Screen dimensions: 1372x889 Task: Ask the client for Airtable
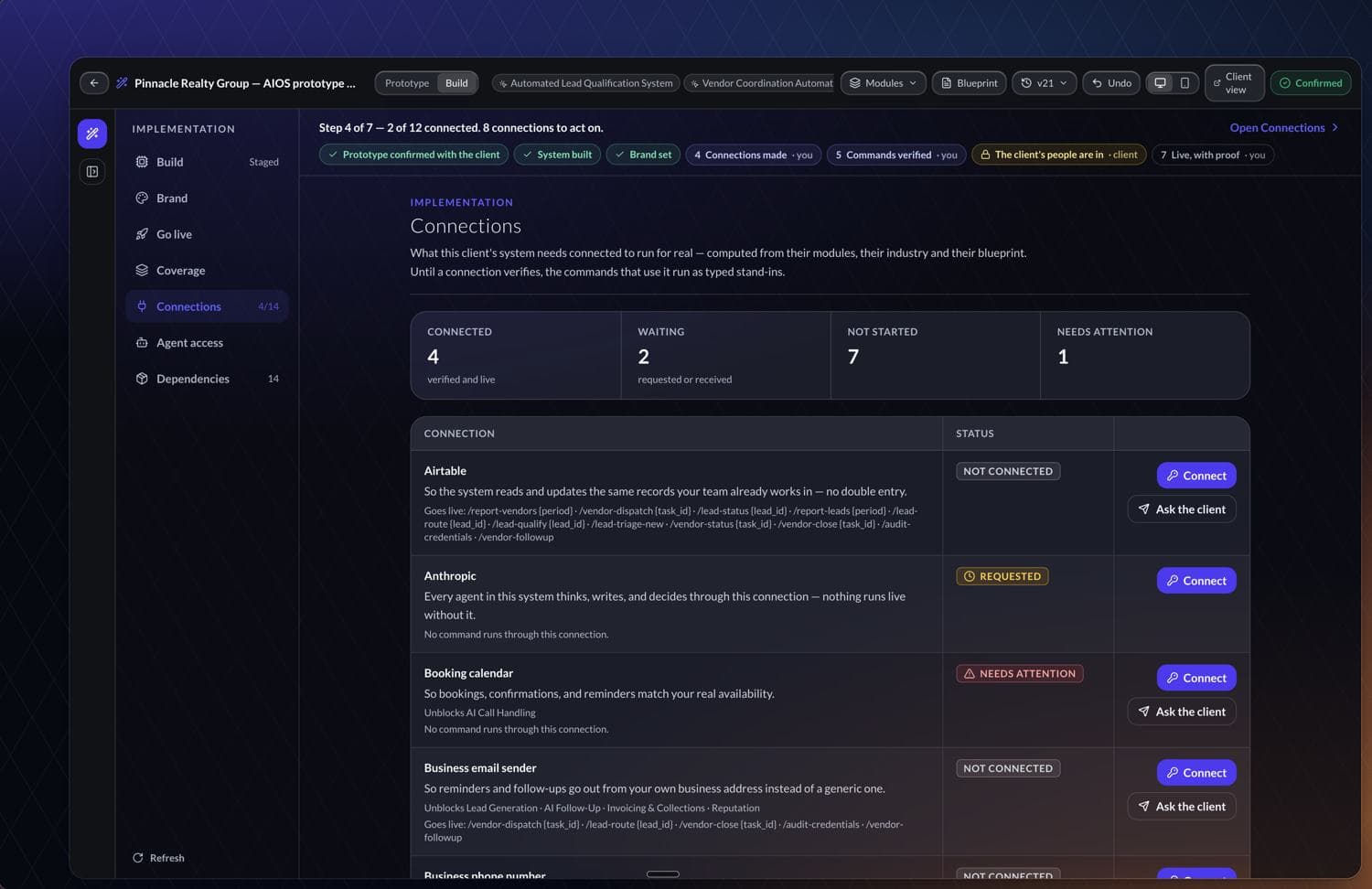click(1182, 509)
